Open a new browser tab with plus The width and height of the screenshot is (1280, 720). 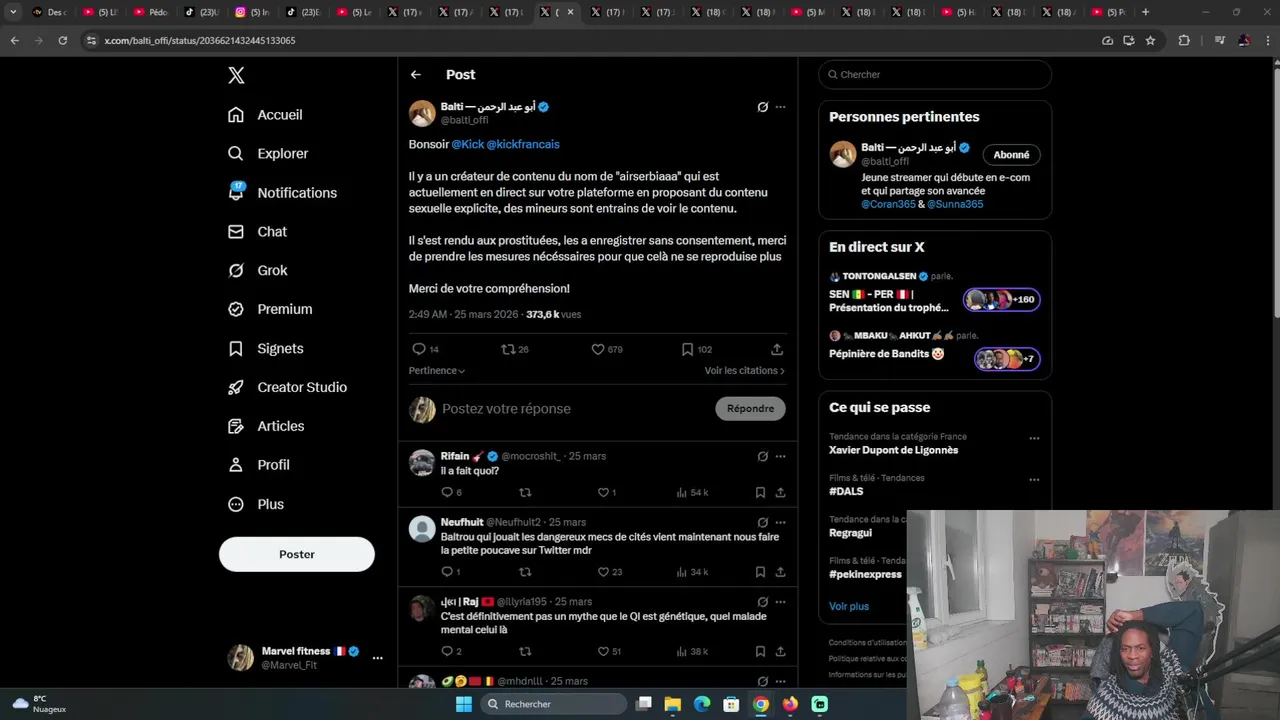pyautogui.click(x=1145, y=12)
